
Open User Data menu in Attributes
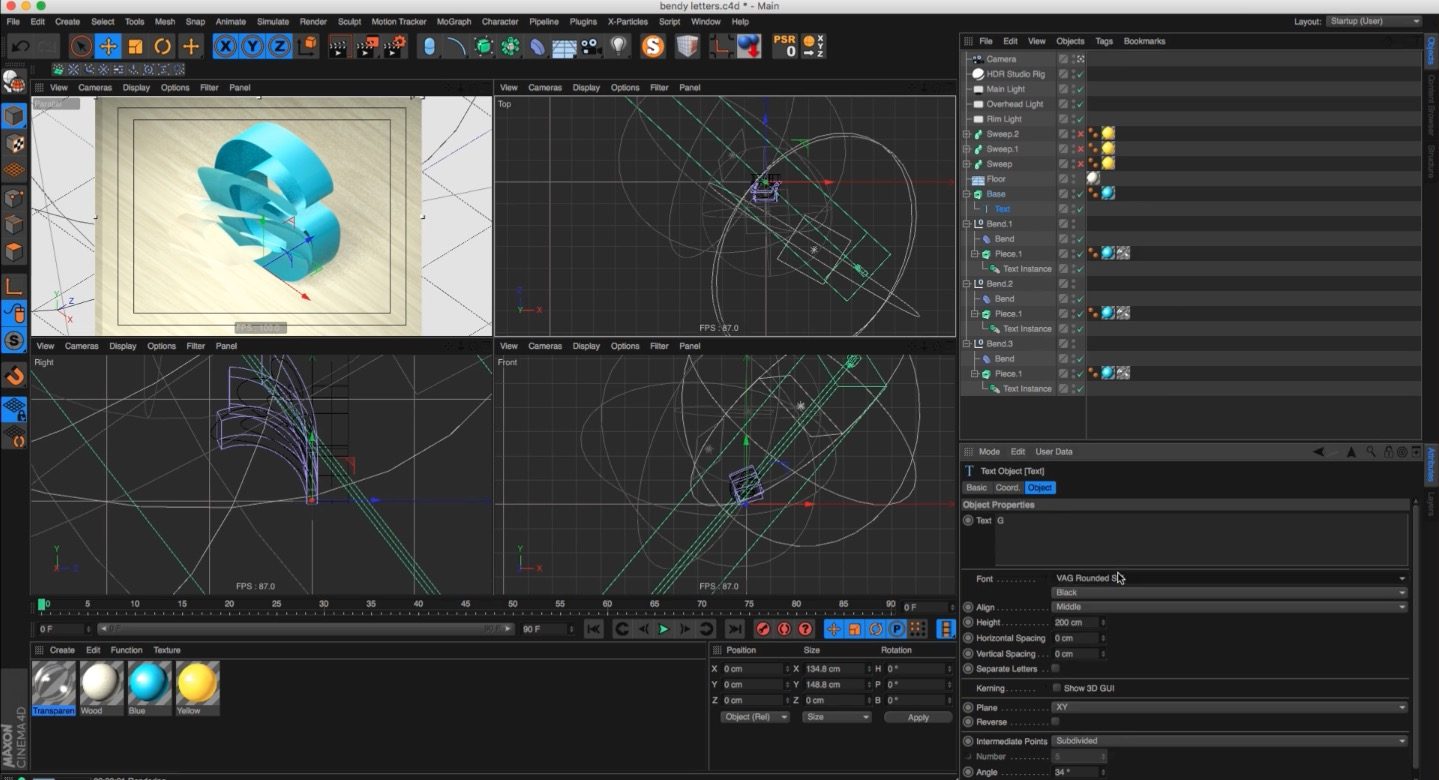[x=1054, y=452]
